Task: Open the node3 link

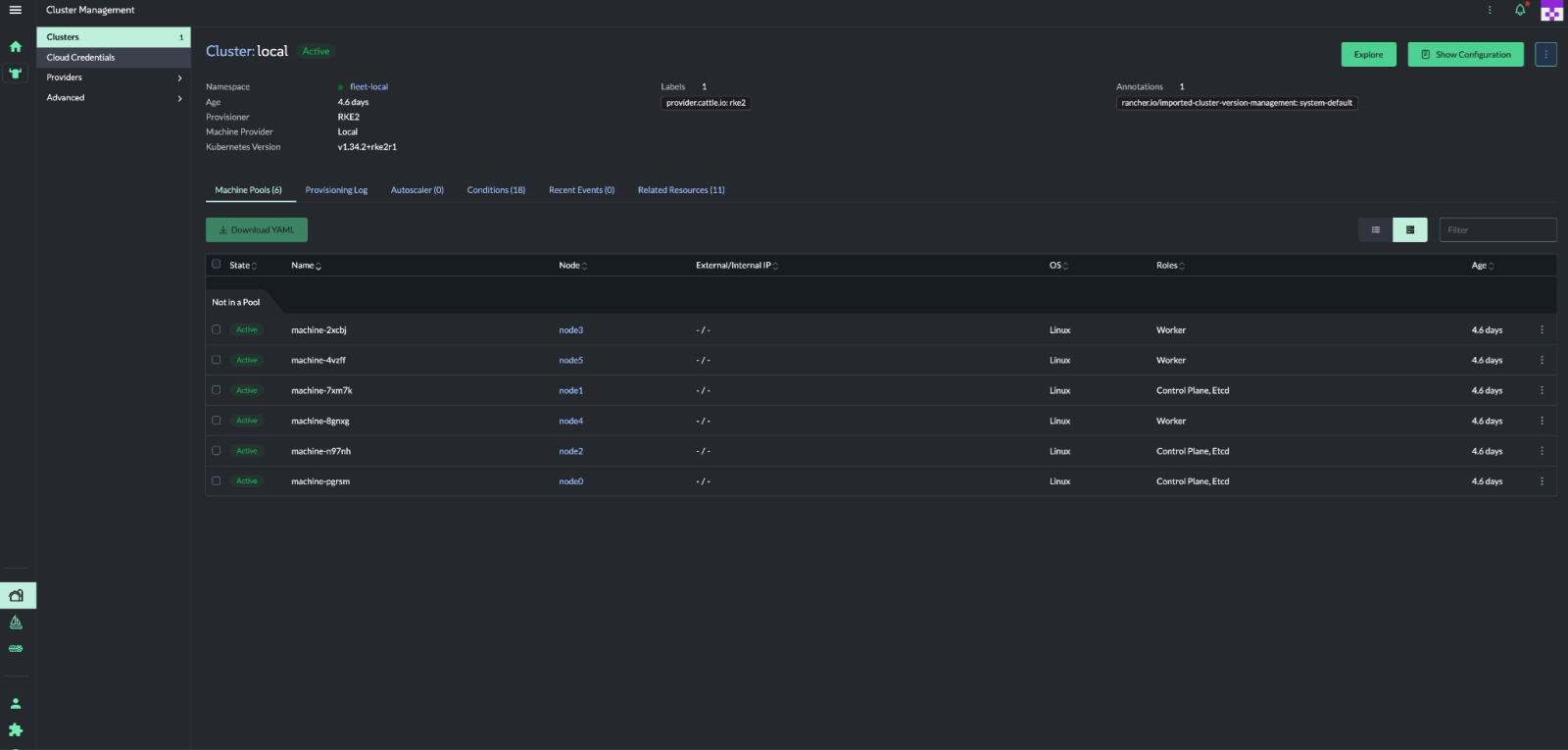Action: (571, 330)
